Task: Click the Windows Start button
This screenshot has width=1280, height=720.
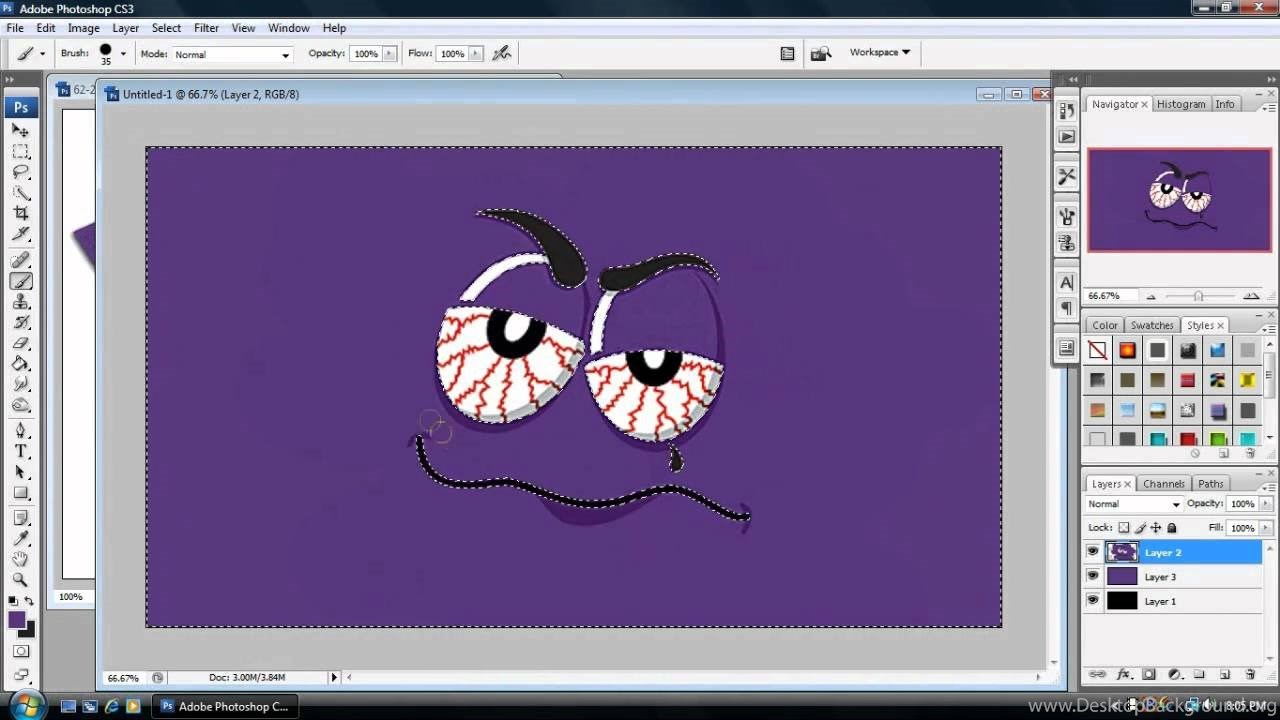Action: tap(26, 705)
